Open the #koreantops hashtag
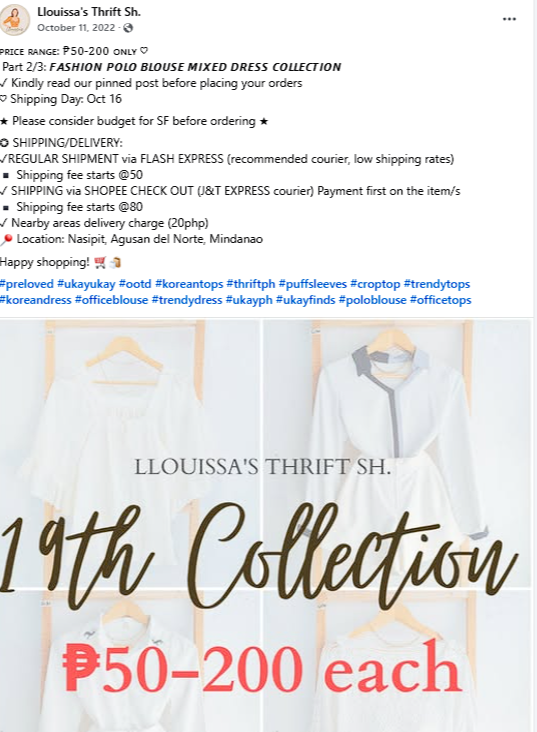 click(x=189, y=284)
